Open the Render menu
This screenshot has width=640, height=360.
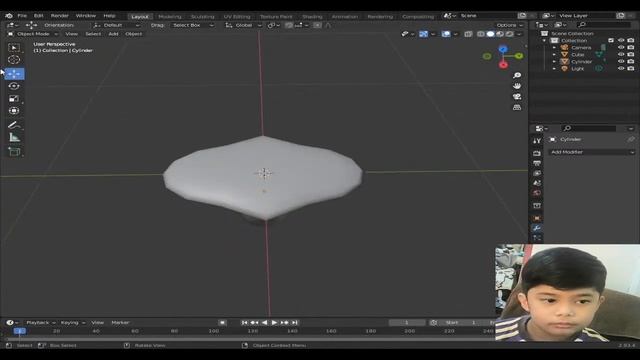point(60,16)
